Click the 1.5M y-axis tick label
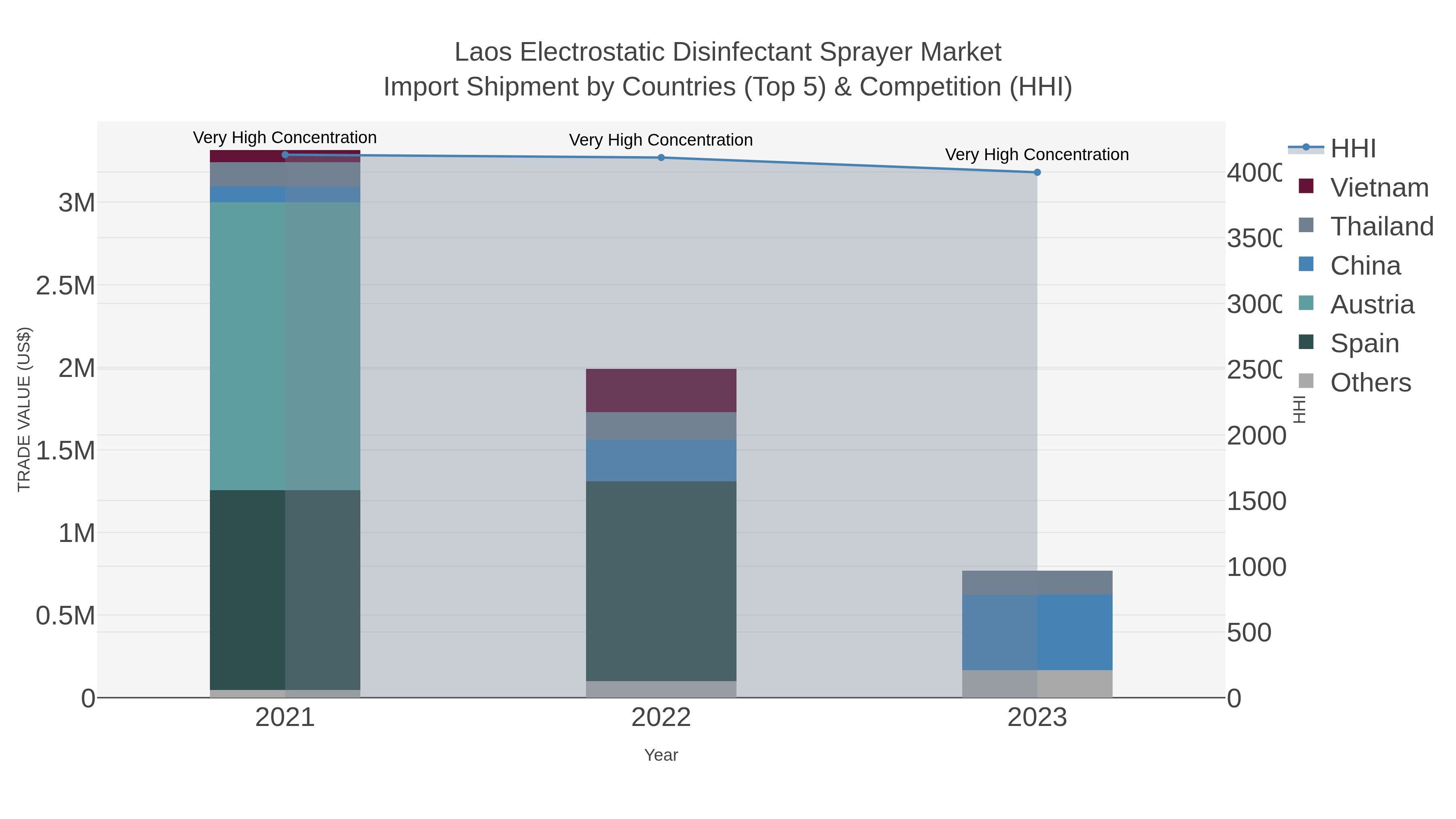This screenshot has width=1456, height=819. tap(66, 451)
